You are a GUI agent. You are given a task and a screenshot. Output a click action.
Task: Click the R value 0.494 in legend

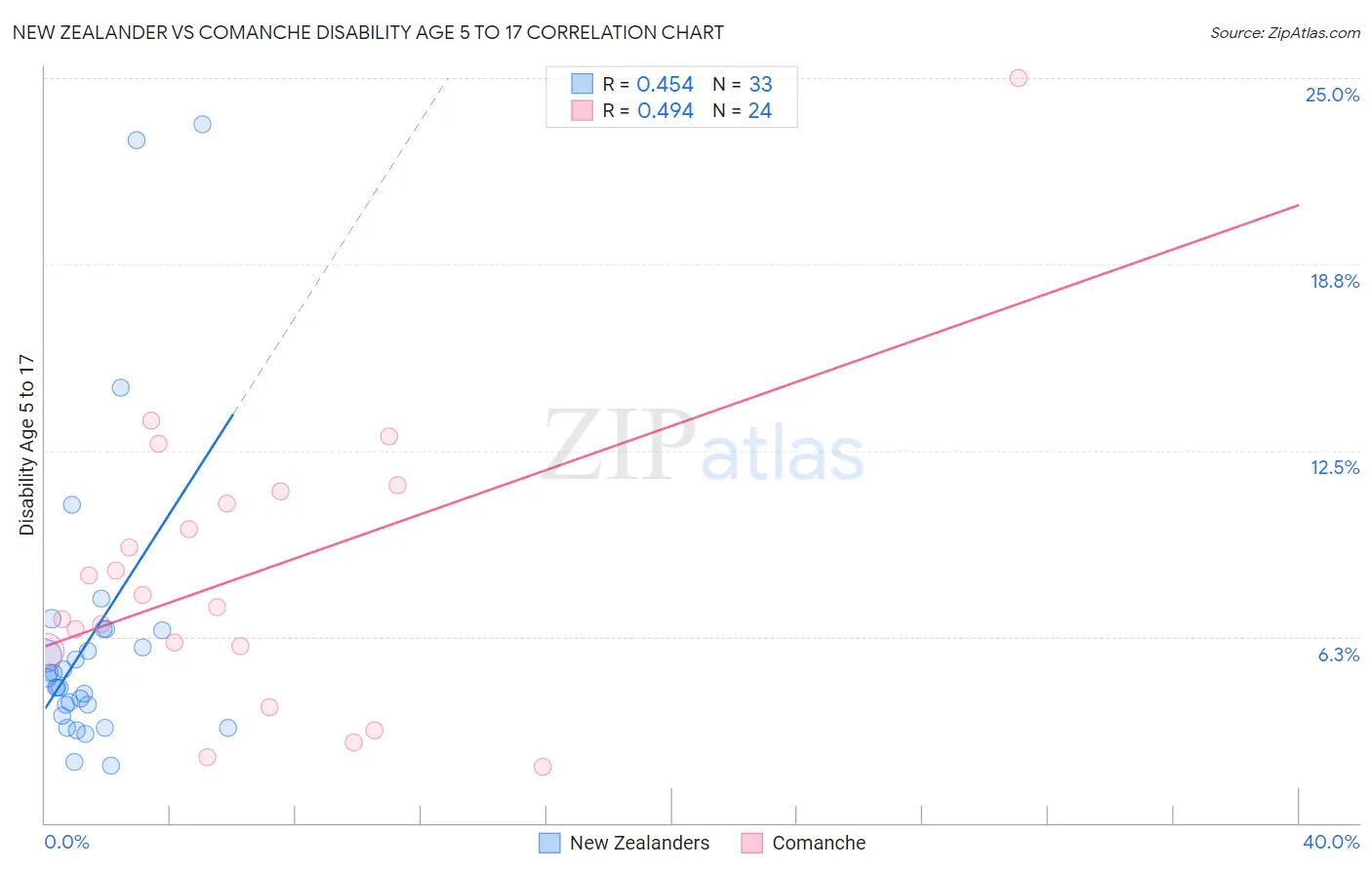tap(666, 110)
